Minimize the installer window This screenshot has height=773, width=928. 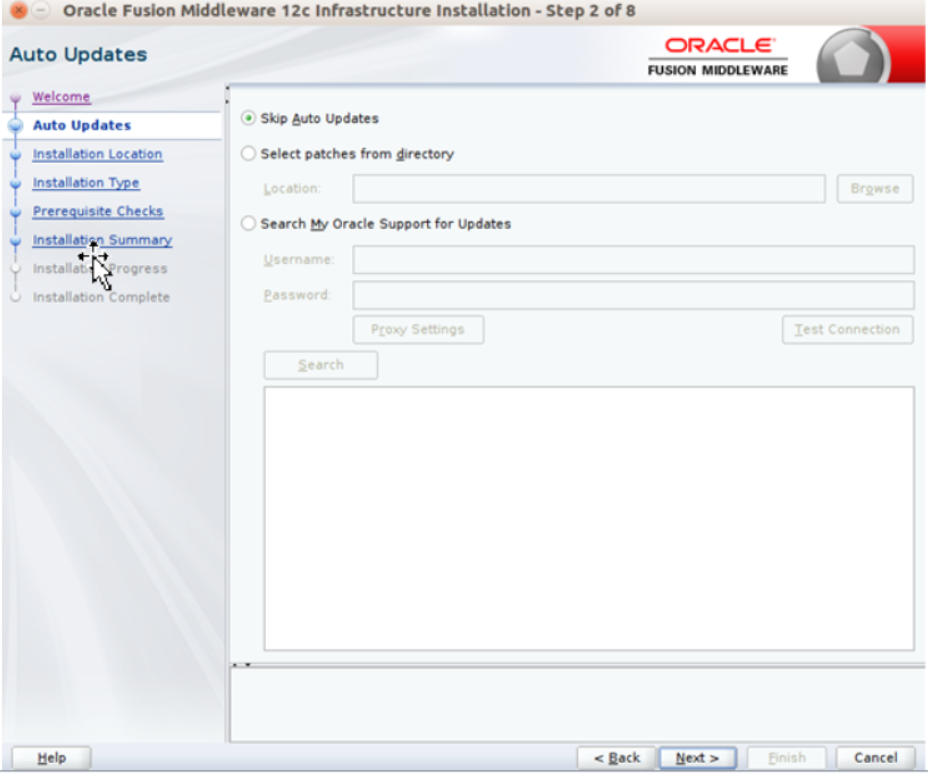(40, 11)
